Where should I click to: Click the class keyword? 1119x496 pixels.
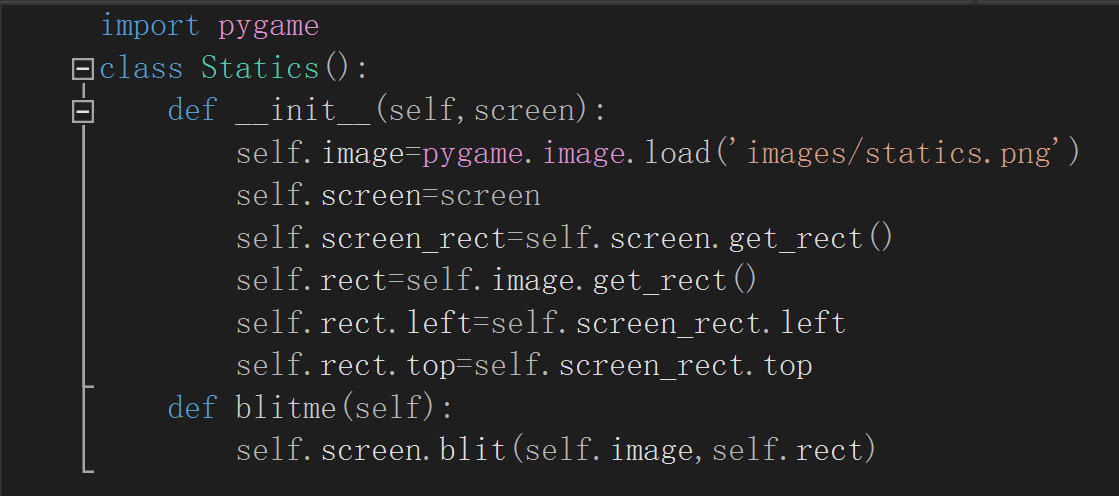coord(141,69)
